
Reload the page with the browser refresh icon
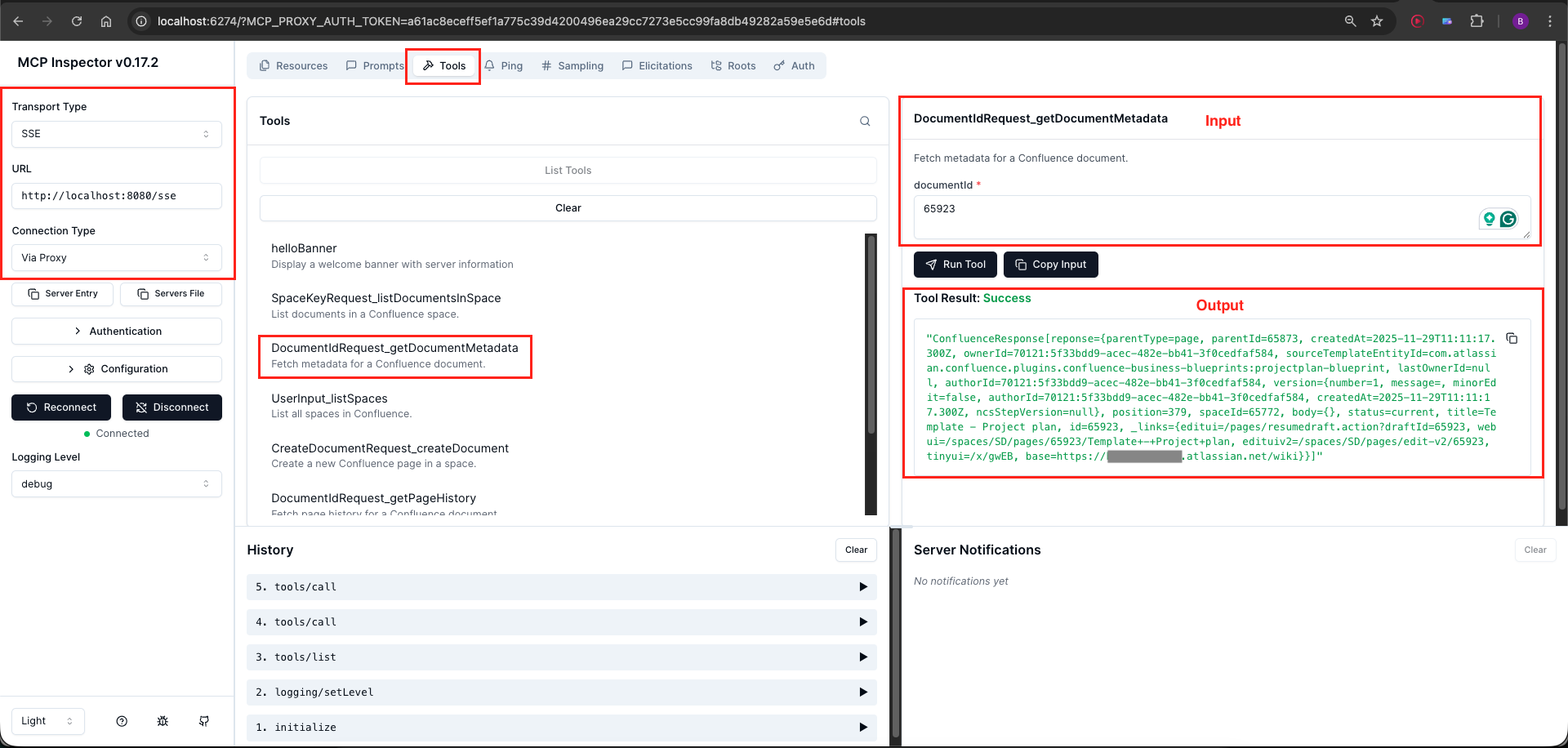tap(77, 21)
